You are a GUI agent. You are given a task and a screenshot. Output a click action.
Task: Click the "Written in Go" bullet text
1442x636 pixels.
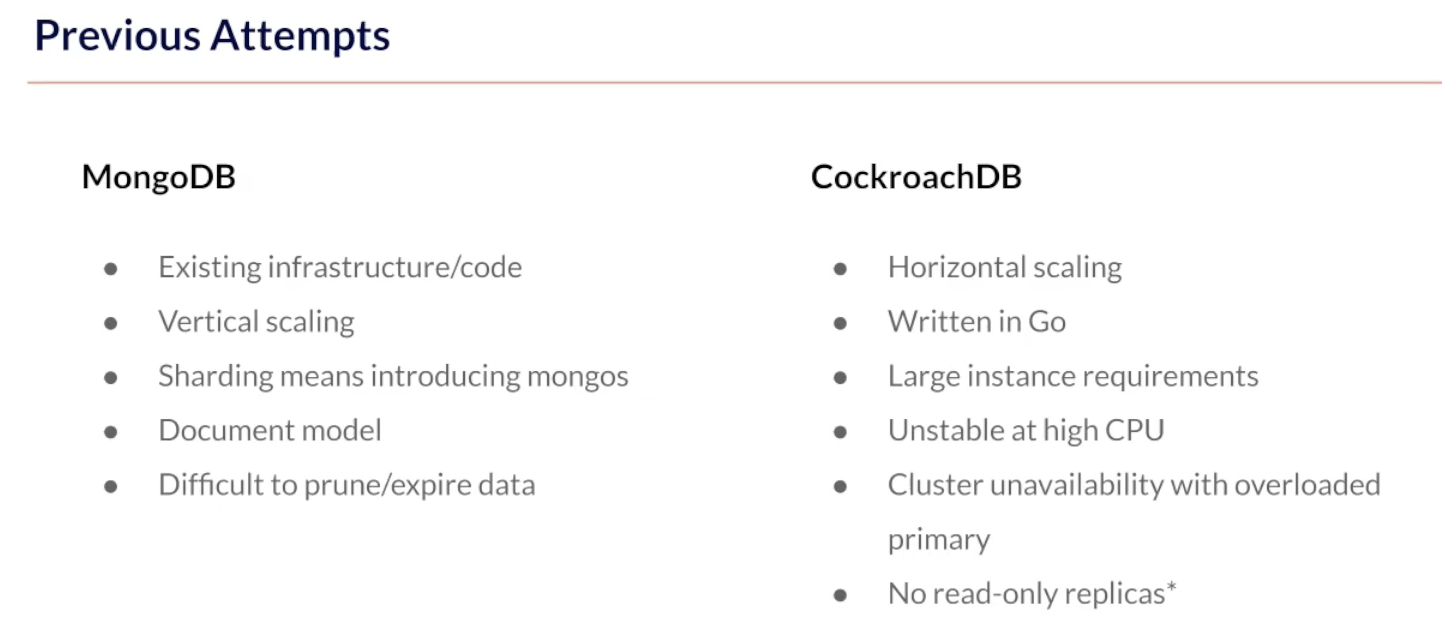click(x=976, y=321)
